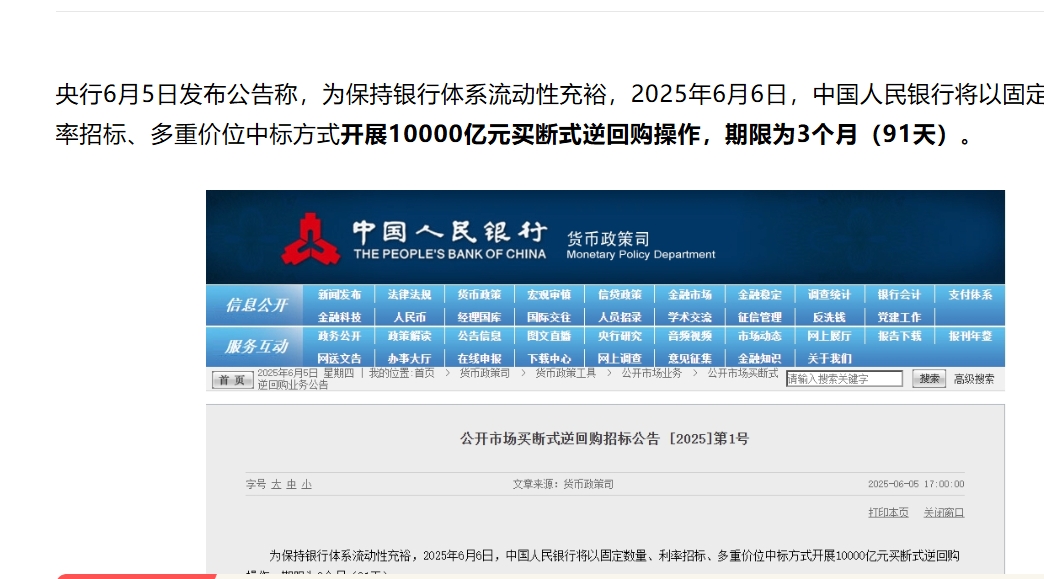Open the 货币政策 menu item
The height and width of the screenshot is (579, 1044).
[479, 295]
